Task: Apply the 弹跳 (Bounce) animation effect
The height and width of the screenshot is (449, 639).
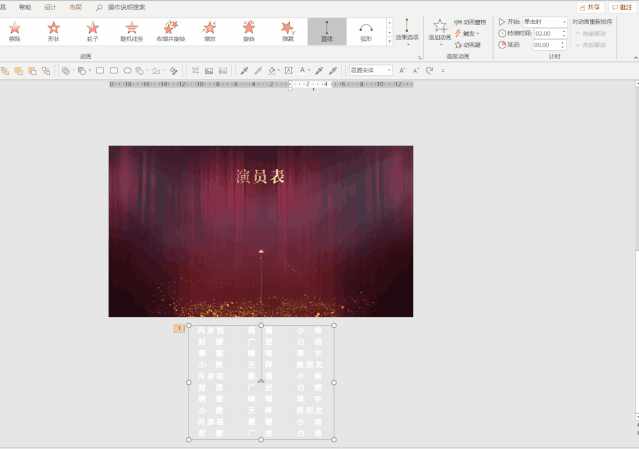Action: coord(288,31)
